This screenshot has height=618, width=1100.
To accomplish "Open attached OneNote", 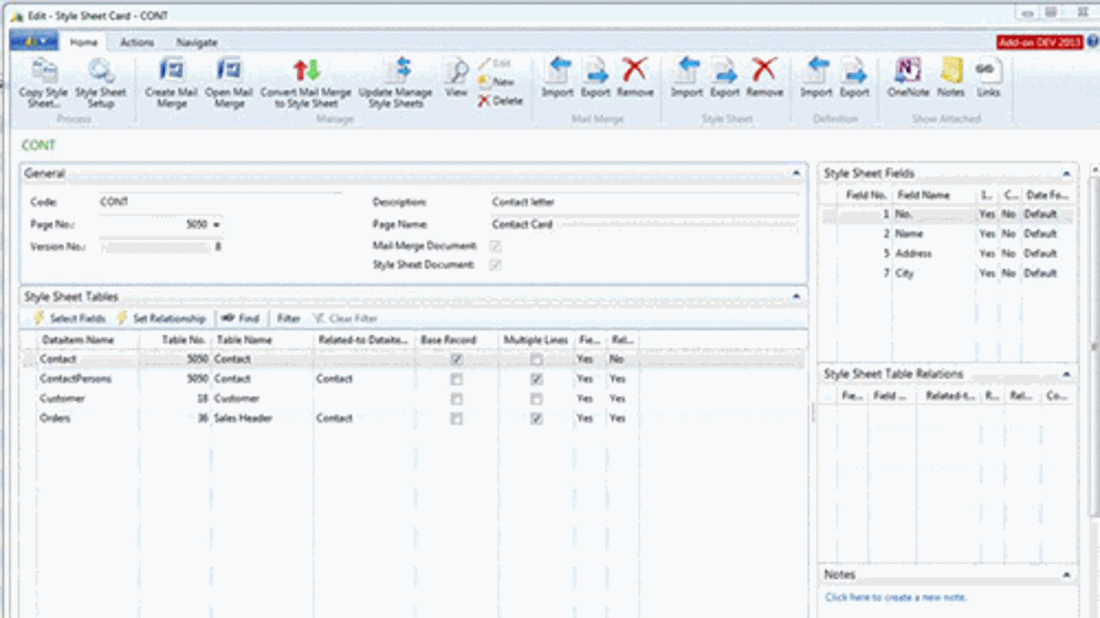I will pyautogui.click(x=908, y=77).
